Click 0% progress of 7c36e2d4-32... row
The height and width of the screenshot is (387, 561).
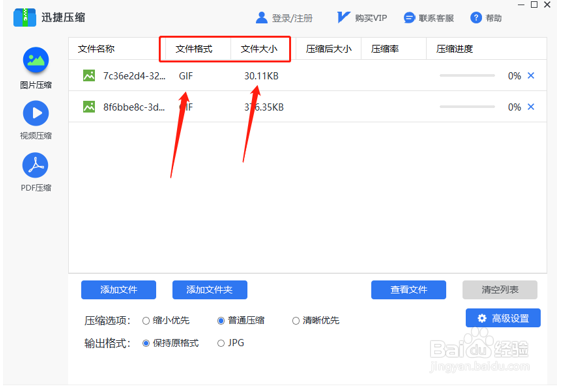pos(514,76)
